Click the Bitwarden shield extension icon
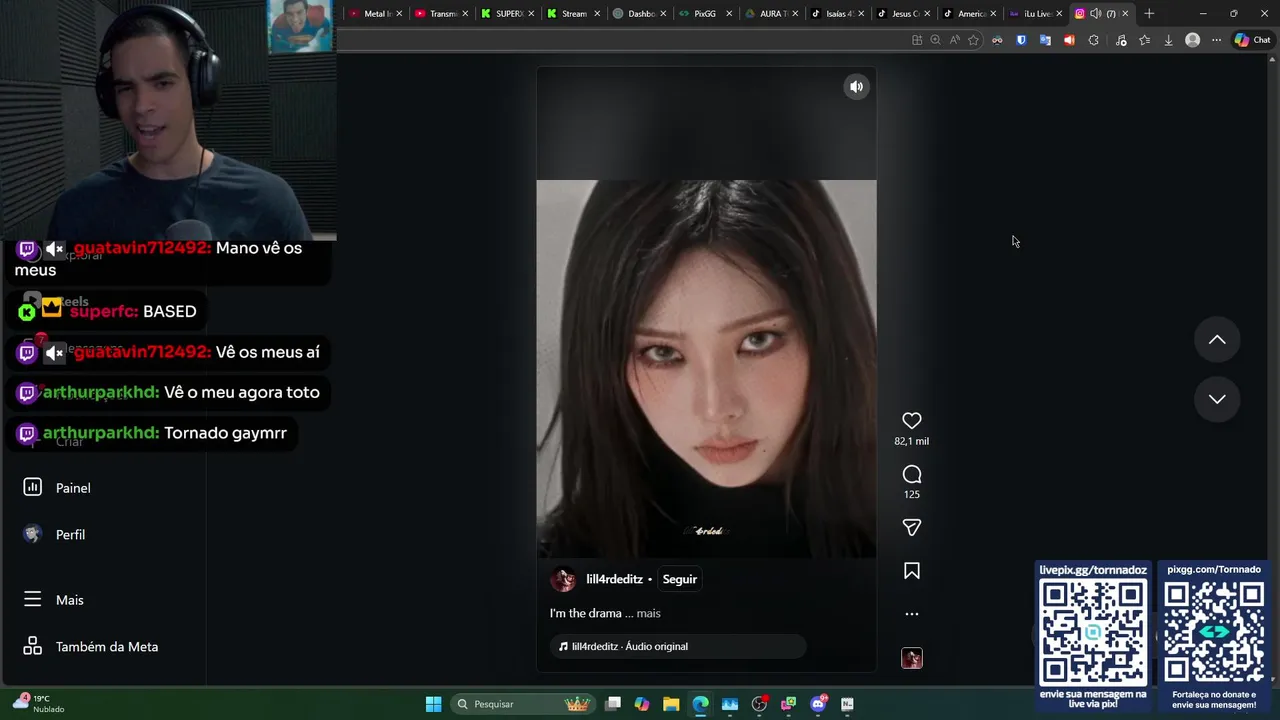 tap(1021, 40)
